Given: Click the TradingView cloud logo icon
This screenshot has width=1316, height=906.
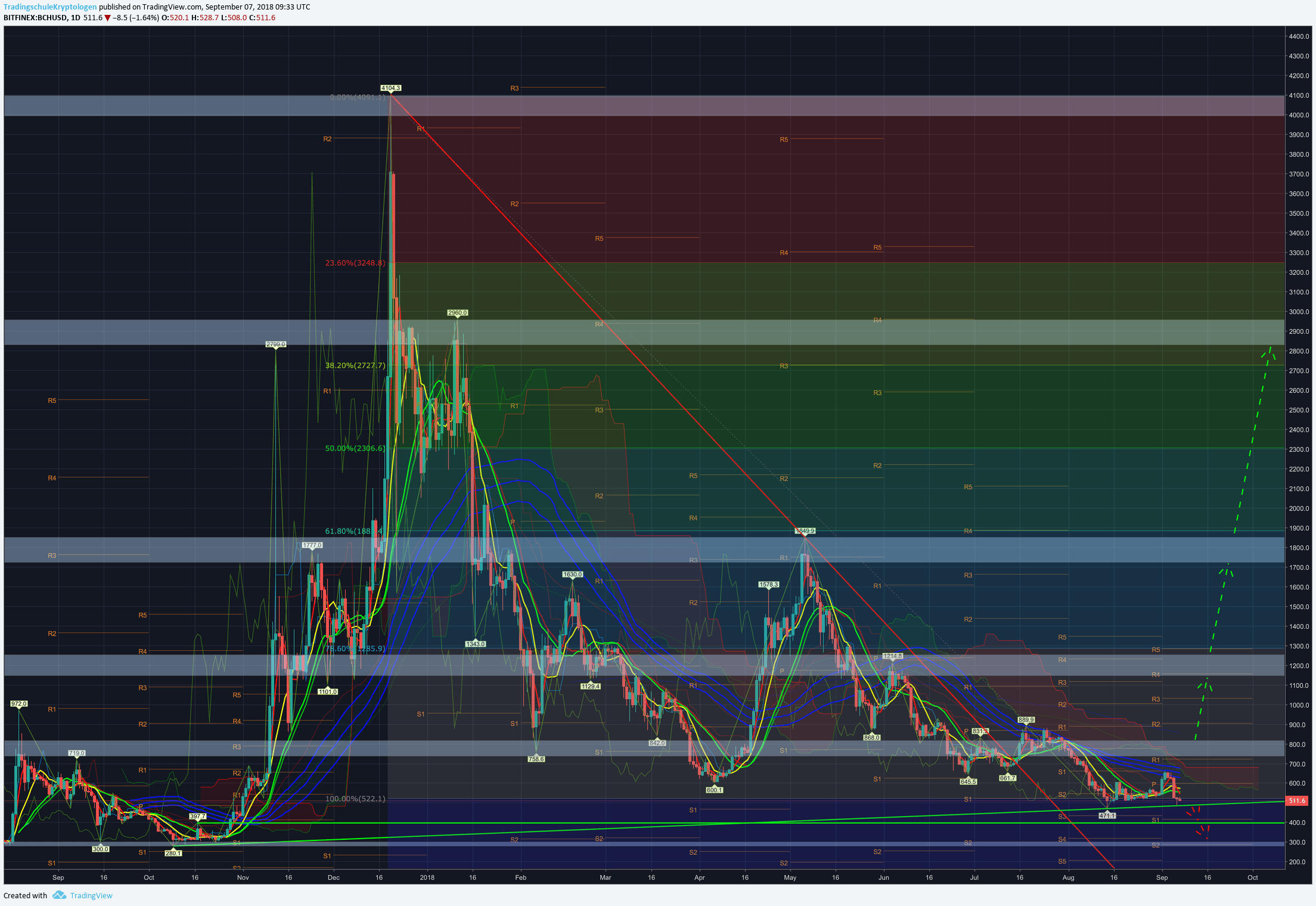Looking at the screenshot, I should 59,895.
